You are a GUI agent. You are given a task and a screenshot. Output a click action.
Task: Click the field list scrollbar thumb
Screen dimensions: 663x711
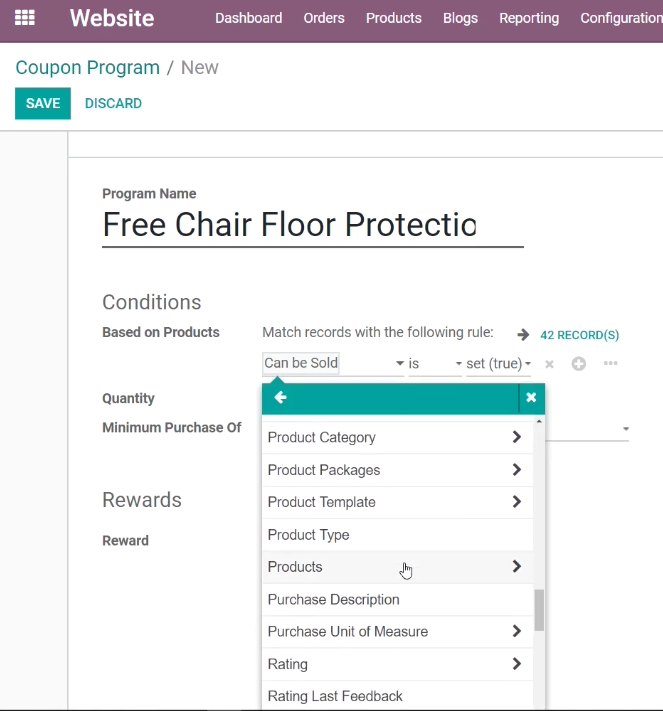pyautogui.click(x=539, y=610)
